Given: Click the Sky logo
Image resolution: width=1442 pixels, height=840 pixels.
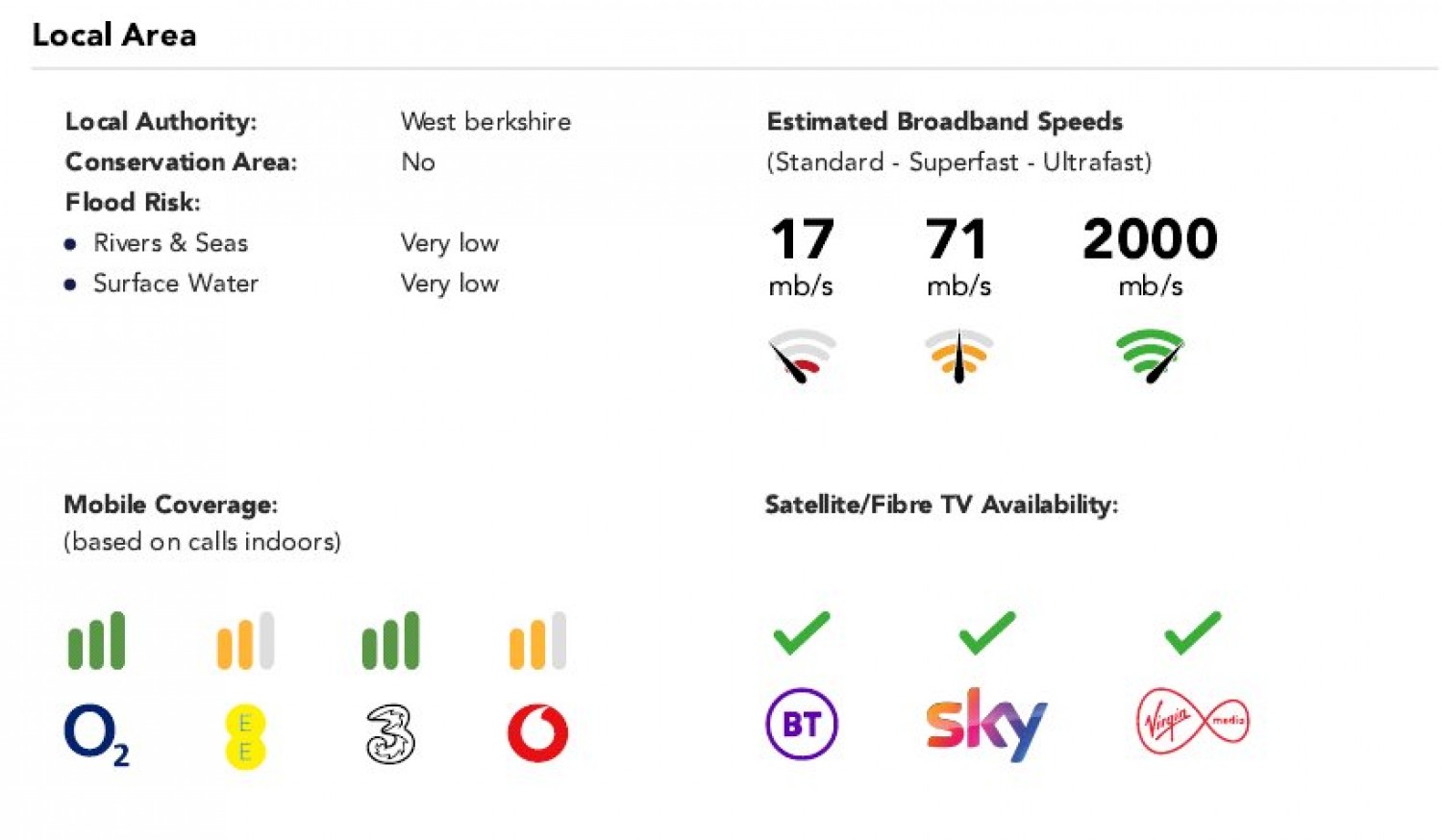Looking at the screenshot, I should (985, 724).
